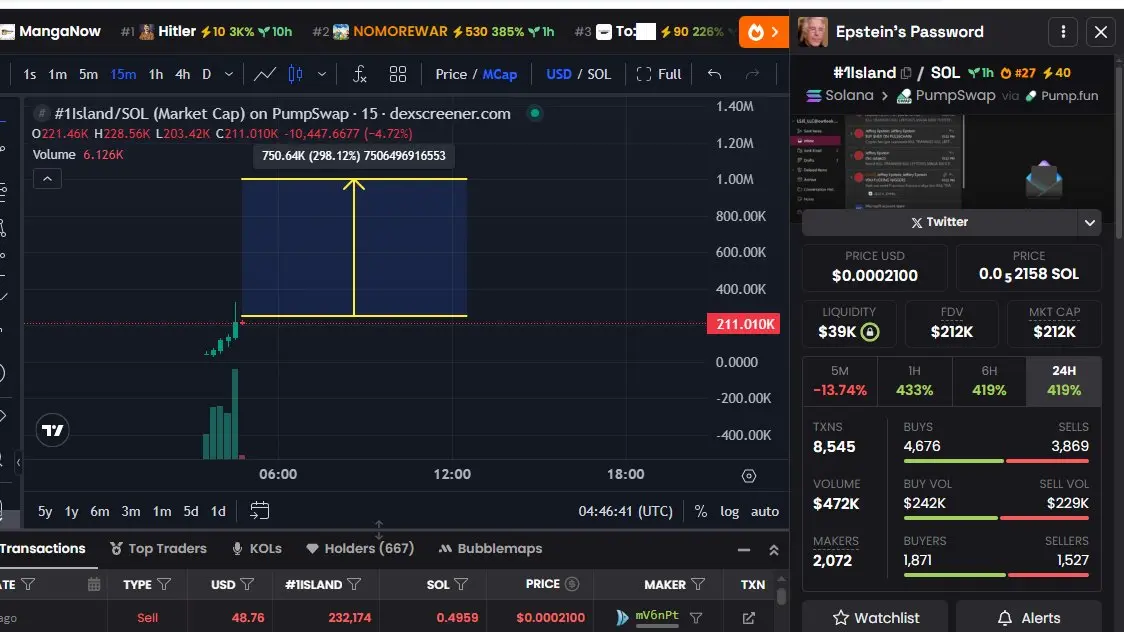The image size is (1124, 632).
Task: Filter by maker mV6nPt funnel icon
Action: (695, 617)
